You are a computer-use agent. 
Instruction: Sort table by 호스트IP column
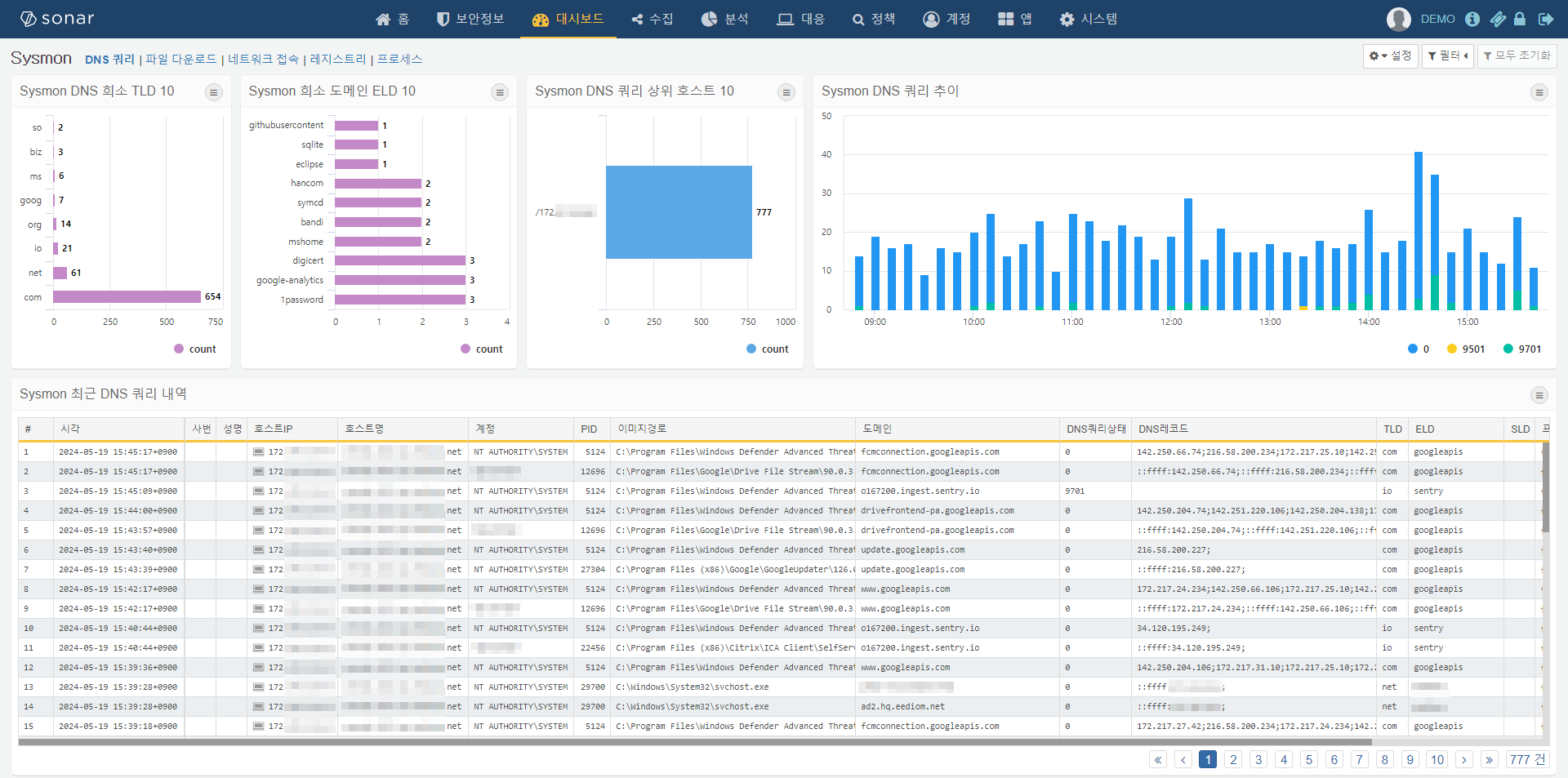tap(292, 429)
